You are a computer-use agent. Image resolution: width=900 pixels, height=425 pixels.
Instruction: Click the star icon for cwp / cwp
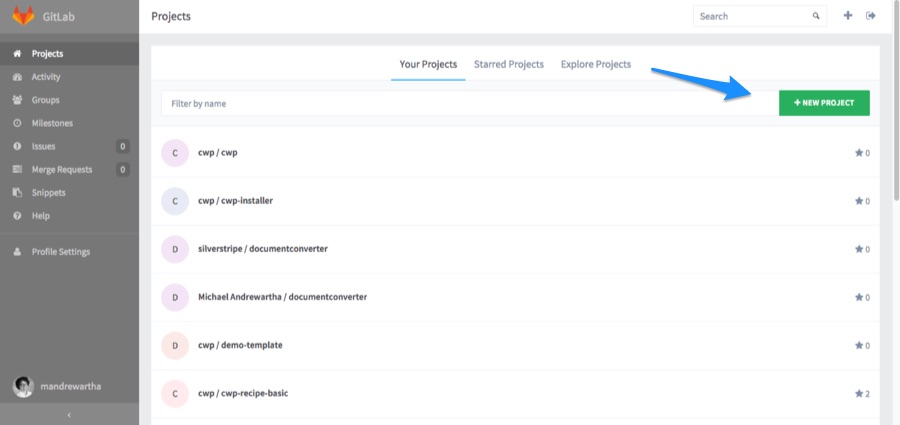(859, 153)
